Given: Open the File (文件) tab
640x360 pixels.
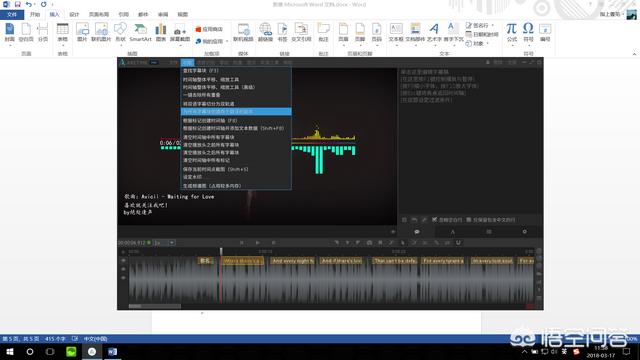Looking at the screenshot, I should pyautogui.click(x=12, y=14).
